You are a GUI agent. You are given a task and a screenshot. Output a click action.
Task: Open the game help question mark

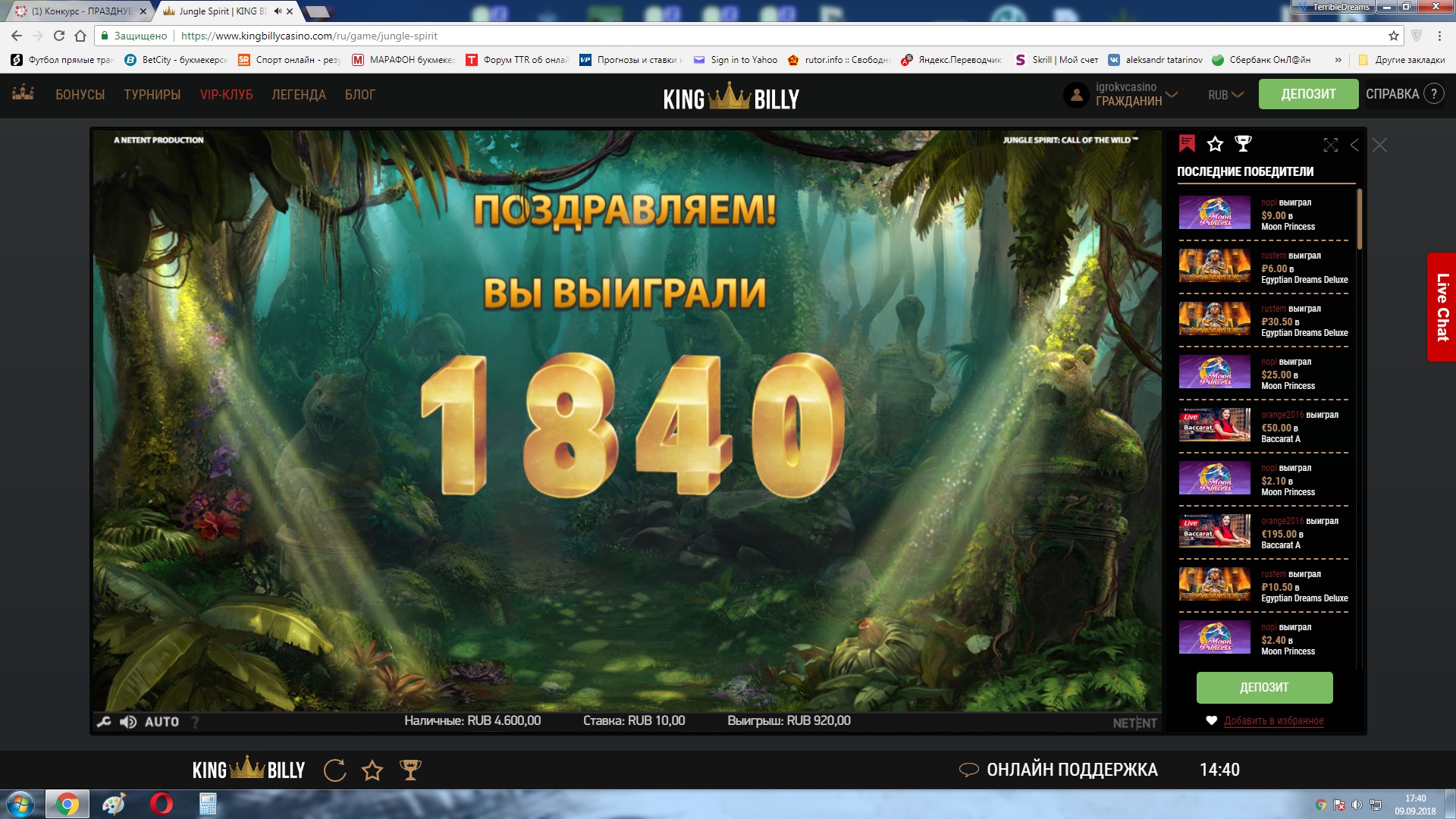[195, 722]
